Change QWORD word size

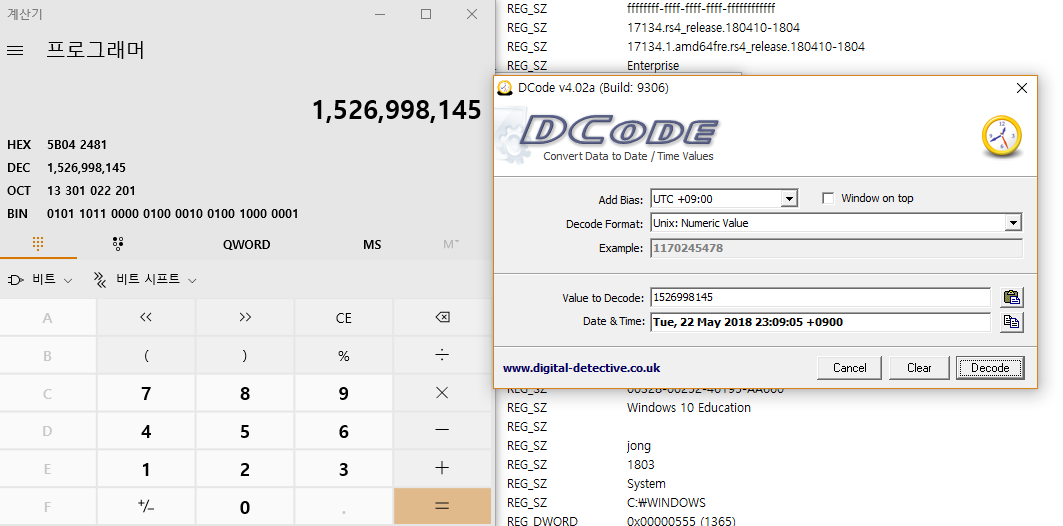coord(246,245)
